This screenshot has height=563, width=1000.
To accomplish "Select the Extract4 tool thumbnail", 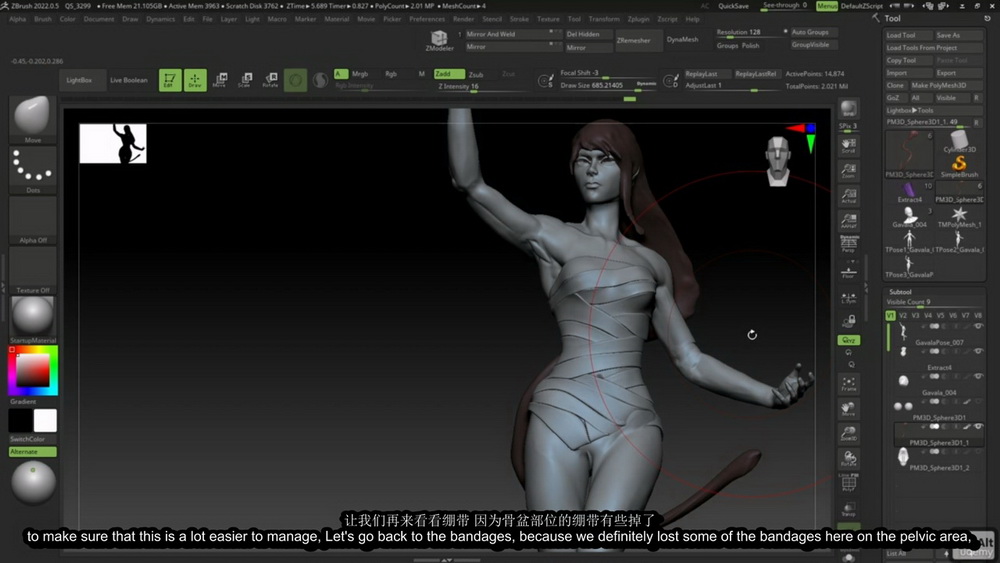I will [909, 192].
